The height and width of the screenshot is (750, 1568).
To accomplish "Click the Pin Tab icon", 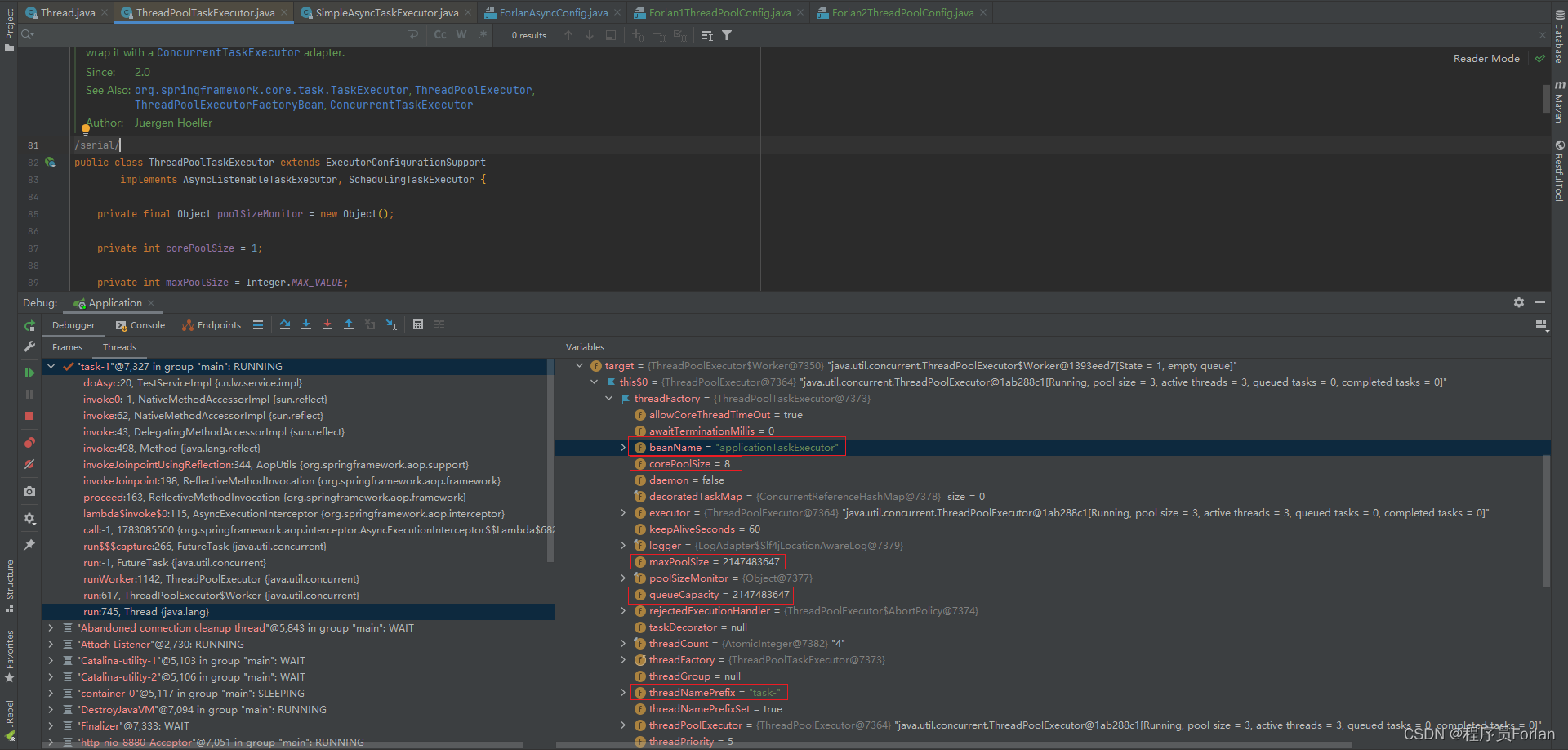I will click(29, 544).
